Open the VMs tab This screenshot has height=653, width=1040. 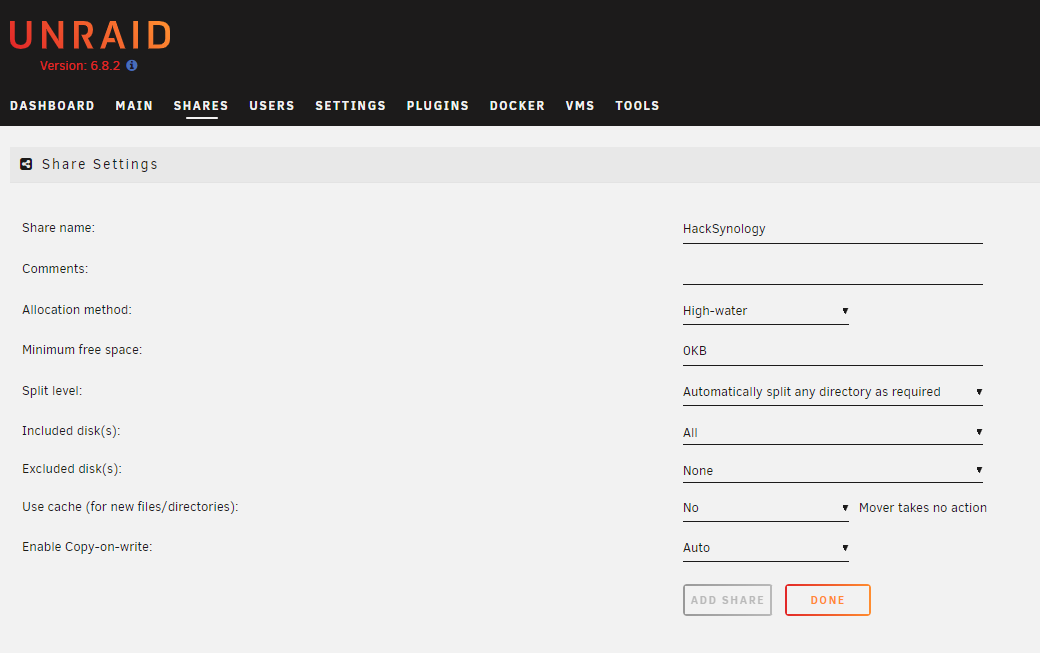pos(580,106)
